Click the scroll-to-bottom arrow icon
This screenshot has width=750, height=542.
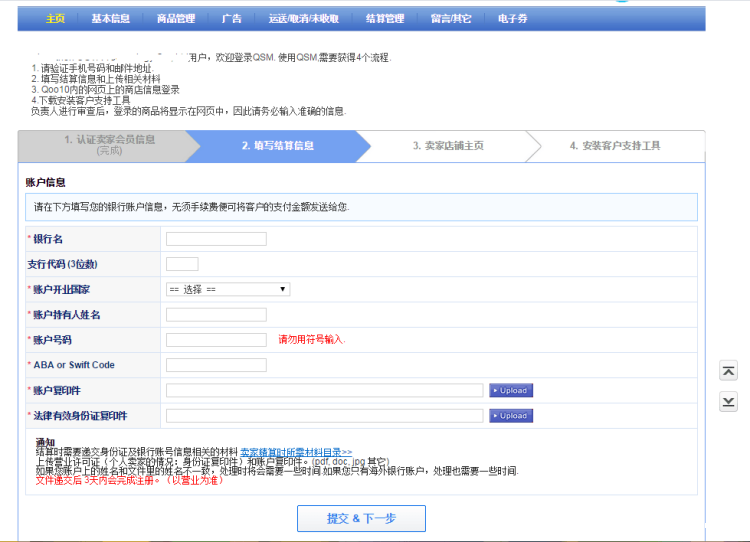(728, 402)
